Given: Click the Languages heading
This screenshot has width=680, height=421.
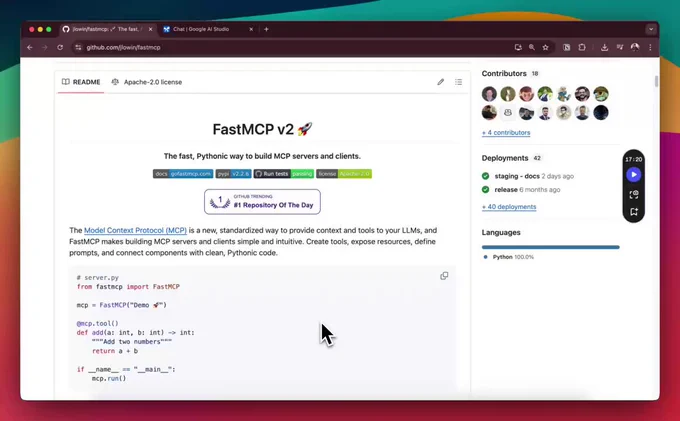Looking at the screenshot, I should click(501, 232).
